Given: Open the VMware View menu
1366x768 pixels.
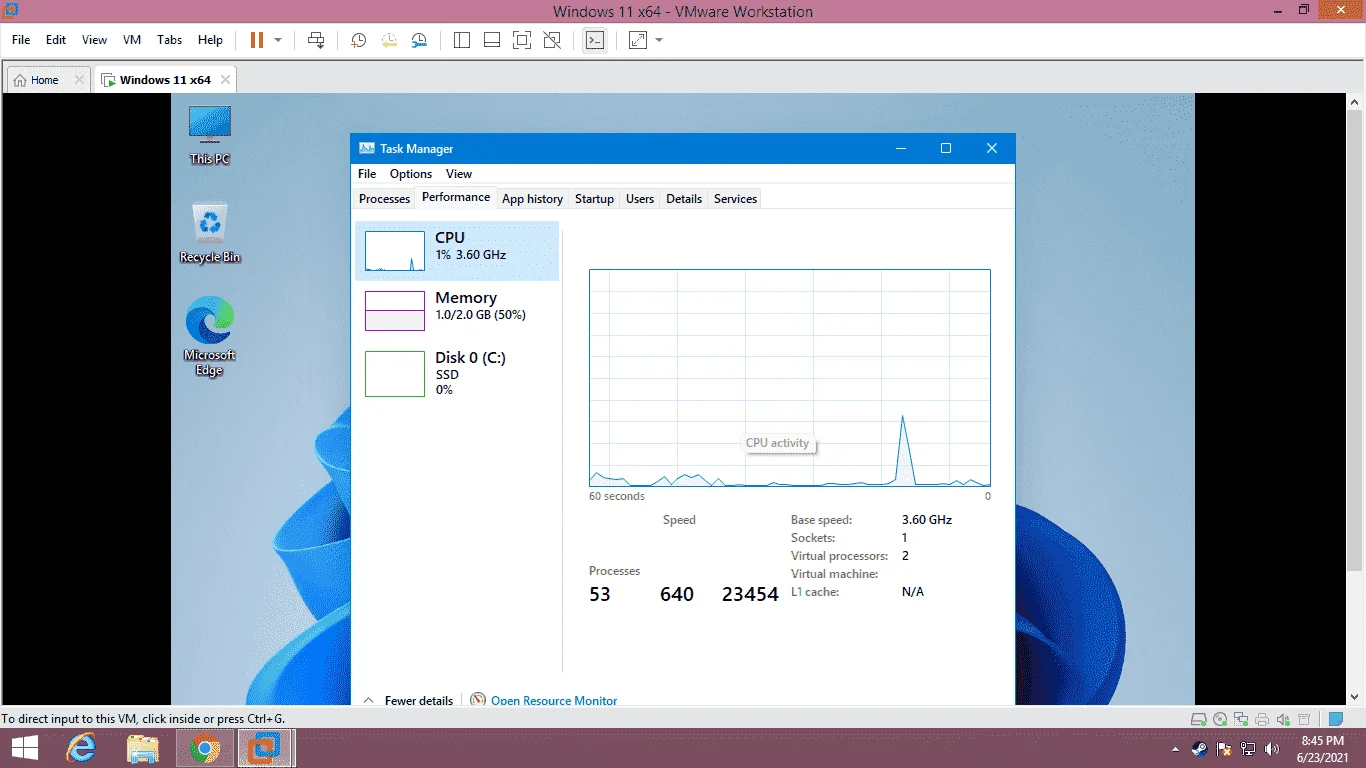Looking at the screenshot, I should (94, 40).
